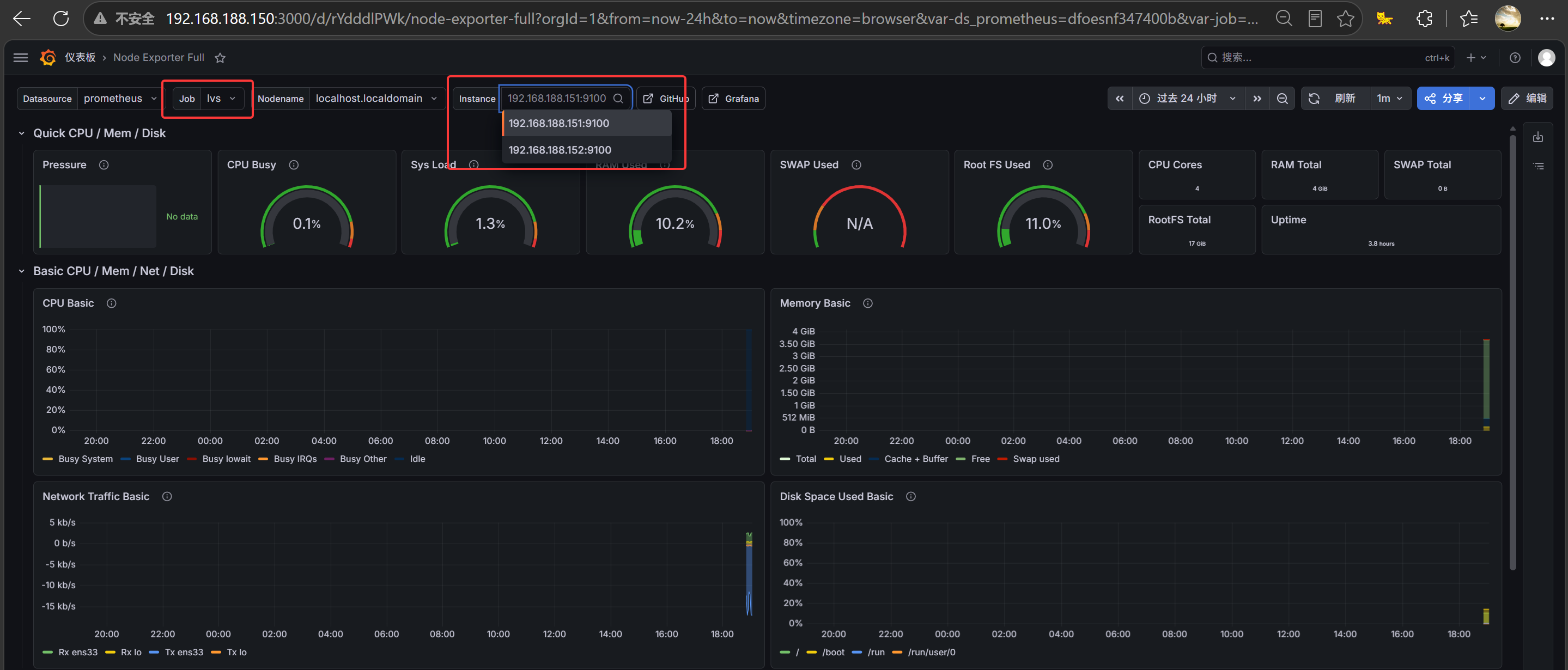
Task: Show the info icon for Network Traffic Basic
Action: [x=167, y=497]
